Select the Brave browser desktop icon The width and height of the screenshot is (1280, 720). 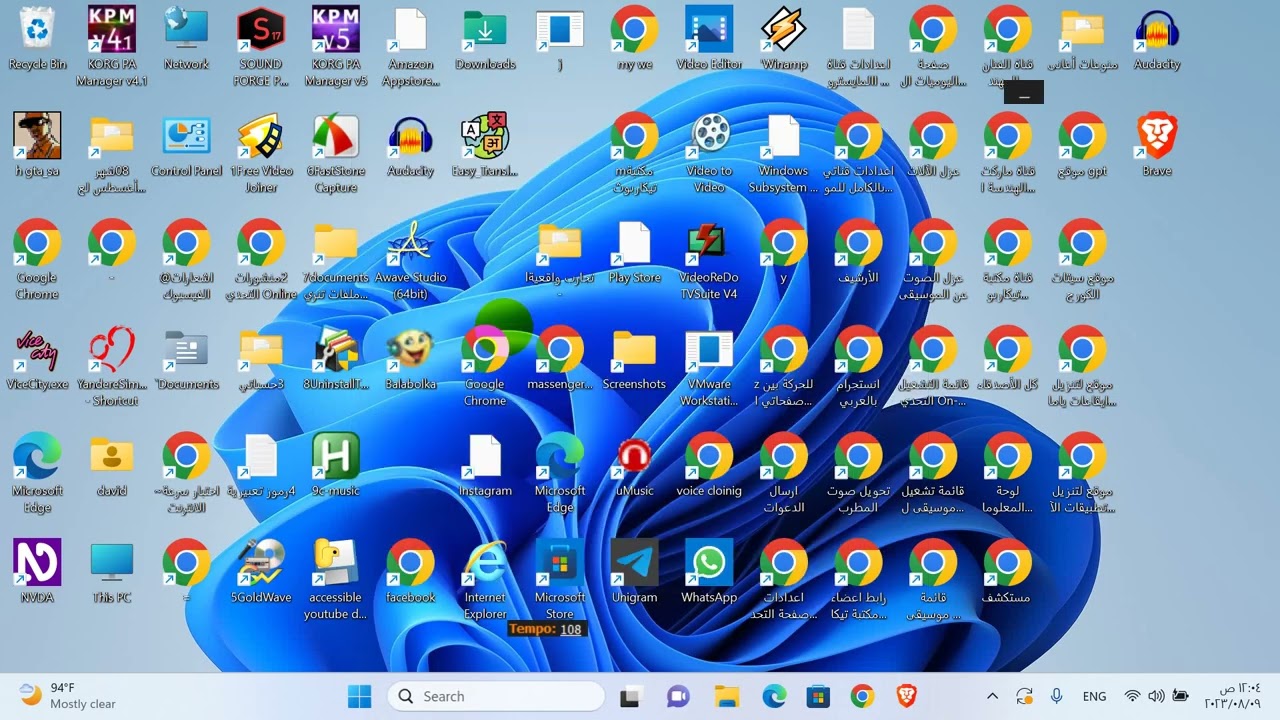(1157, 147)
